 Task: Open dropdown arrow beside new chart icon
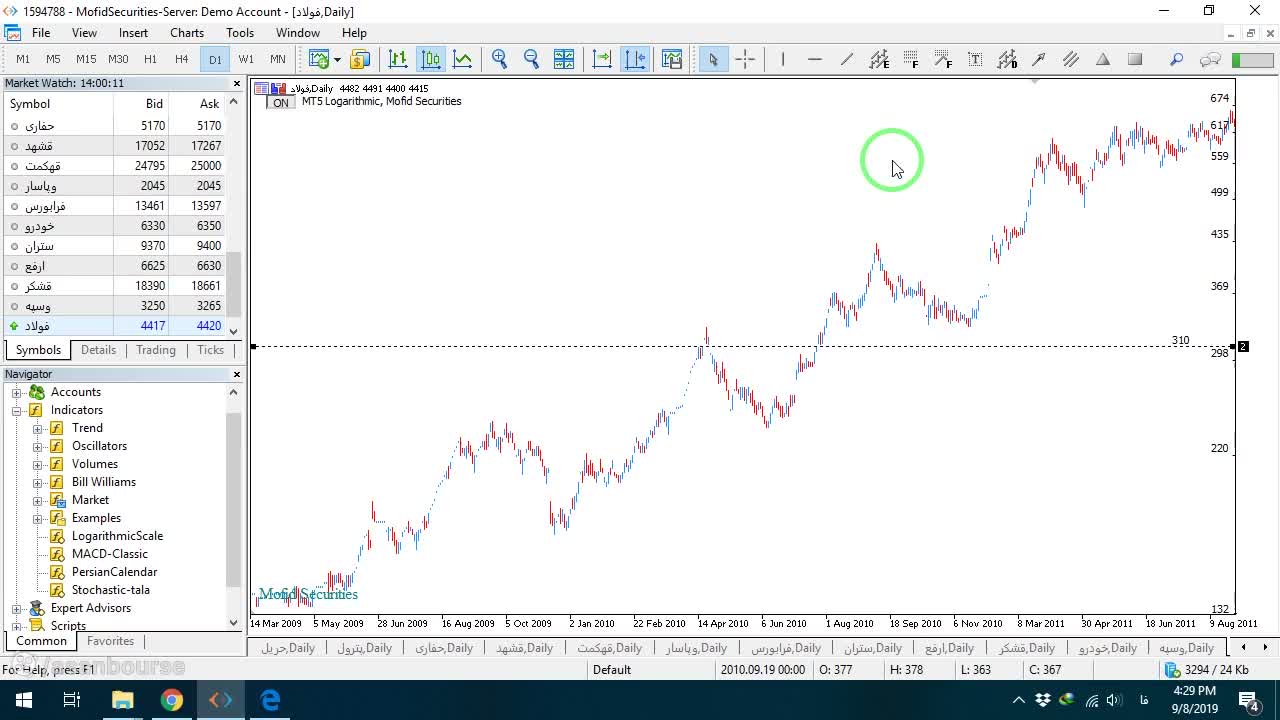click(x=337, y=59)
